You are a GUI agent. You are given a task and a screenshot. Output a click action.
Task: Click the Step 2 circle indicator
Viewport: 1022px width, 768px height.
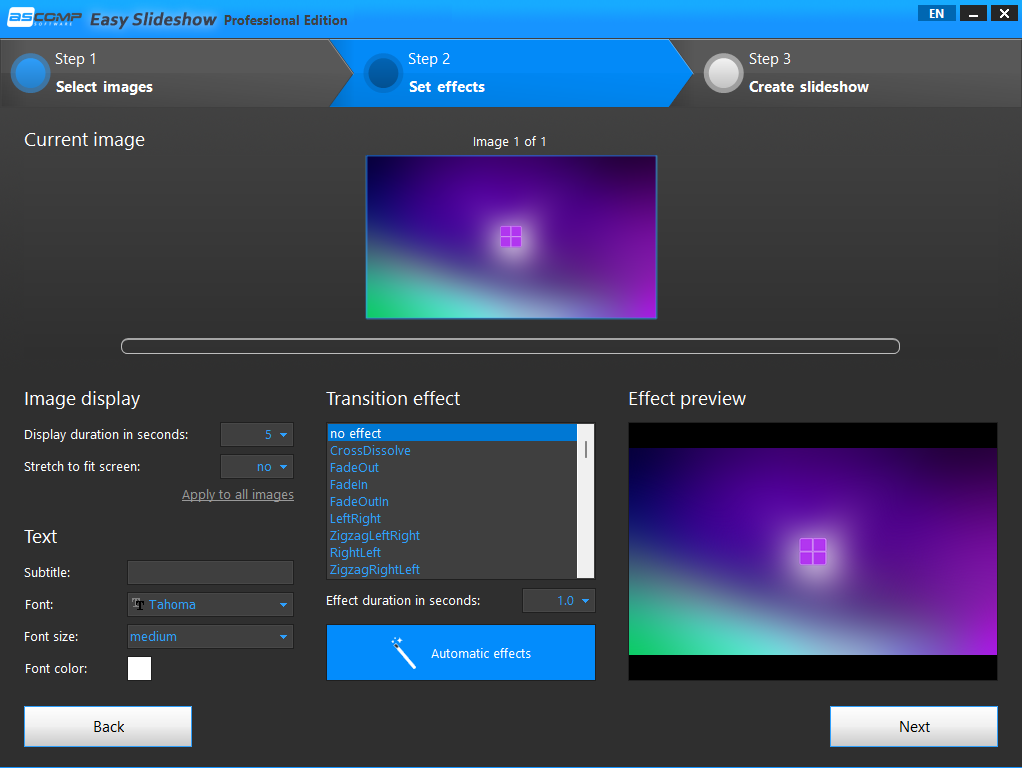click(383, 73)
